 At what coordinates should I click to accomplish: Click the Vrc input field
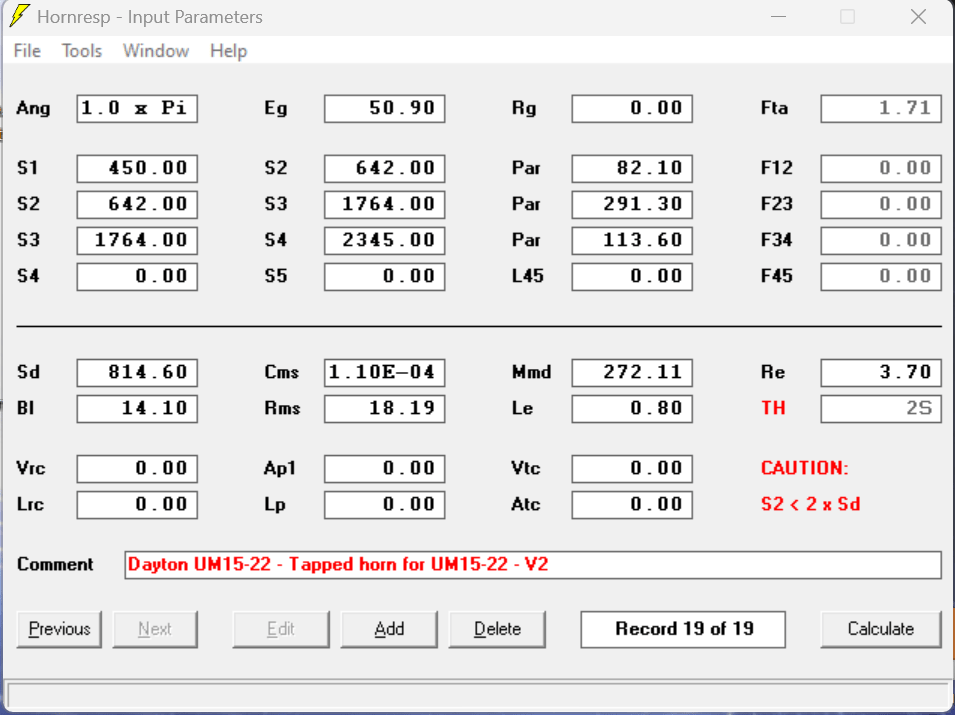coord(137,469)
